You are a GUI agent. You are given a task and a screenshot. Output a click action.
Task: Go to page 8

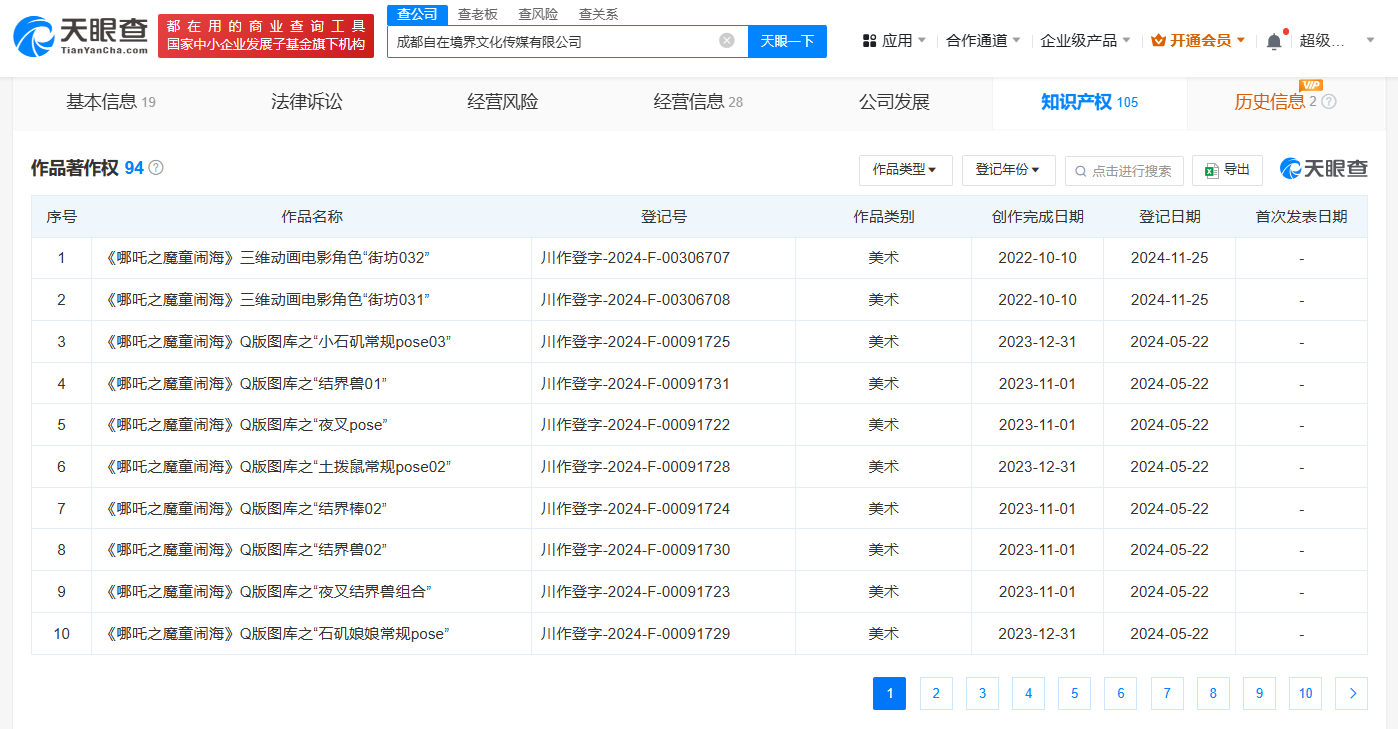(x=1213, y=694)
